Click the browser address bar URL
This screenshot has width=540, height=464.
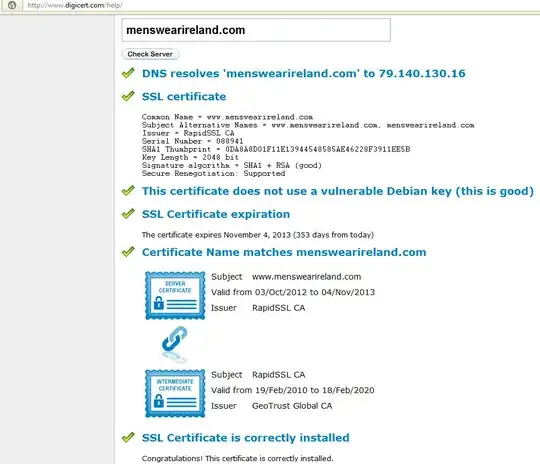tap(75, 5)
